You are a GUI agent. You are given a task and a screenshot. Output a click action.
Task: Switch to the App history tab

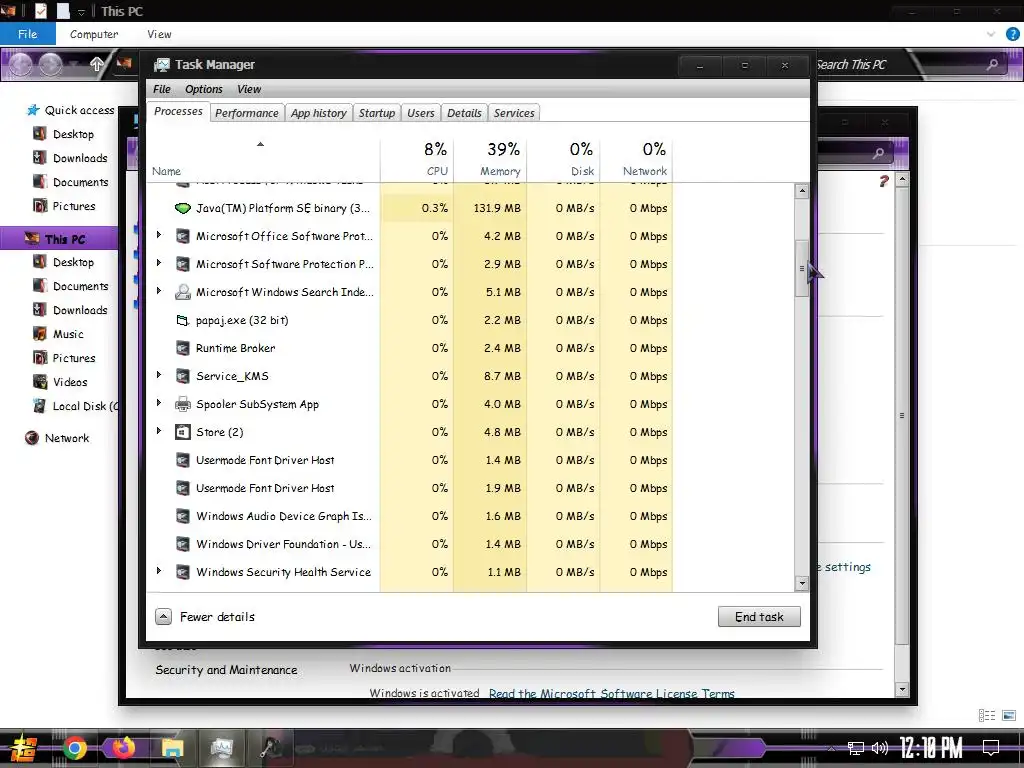[319, 113]
